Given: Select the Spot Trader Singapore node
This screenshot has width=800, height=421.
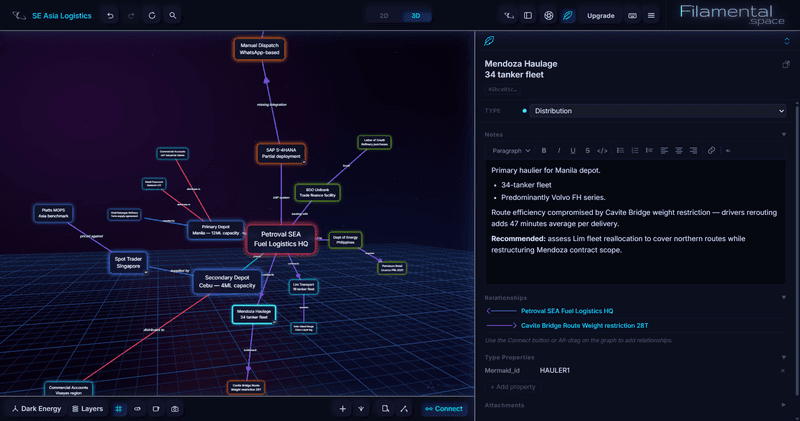Looking at the screenshot, I should point(128,262).
